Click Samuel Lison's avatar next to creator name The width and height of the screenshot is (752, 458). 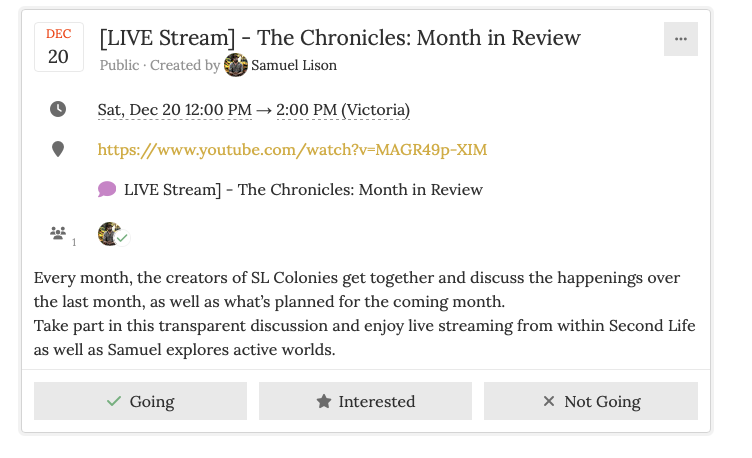[236, 66]
